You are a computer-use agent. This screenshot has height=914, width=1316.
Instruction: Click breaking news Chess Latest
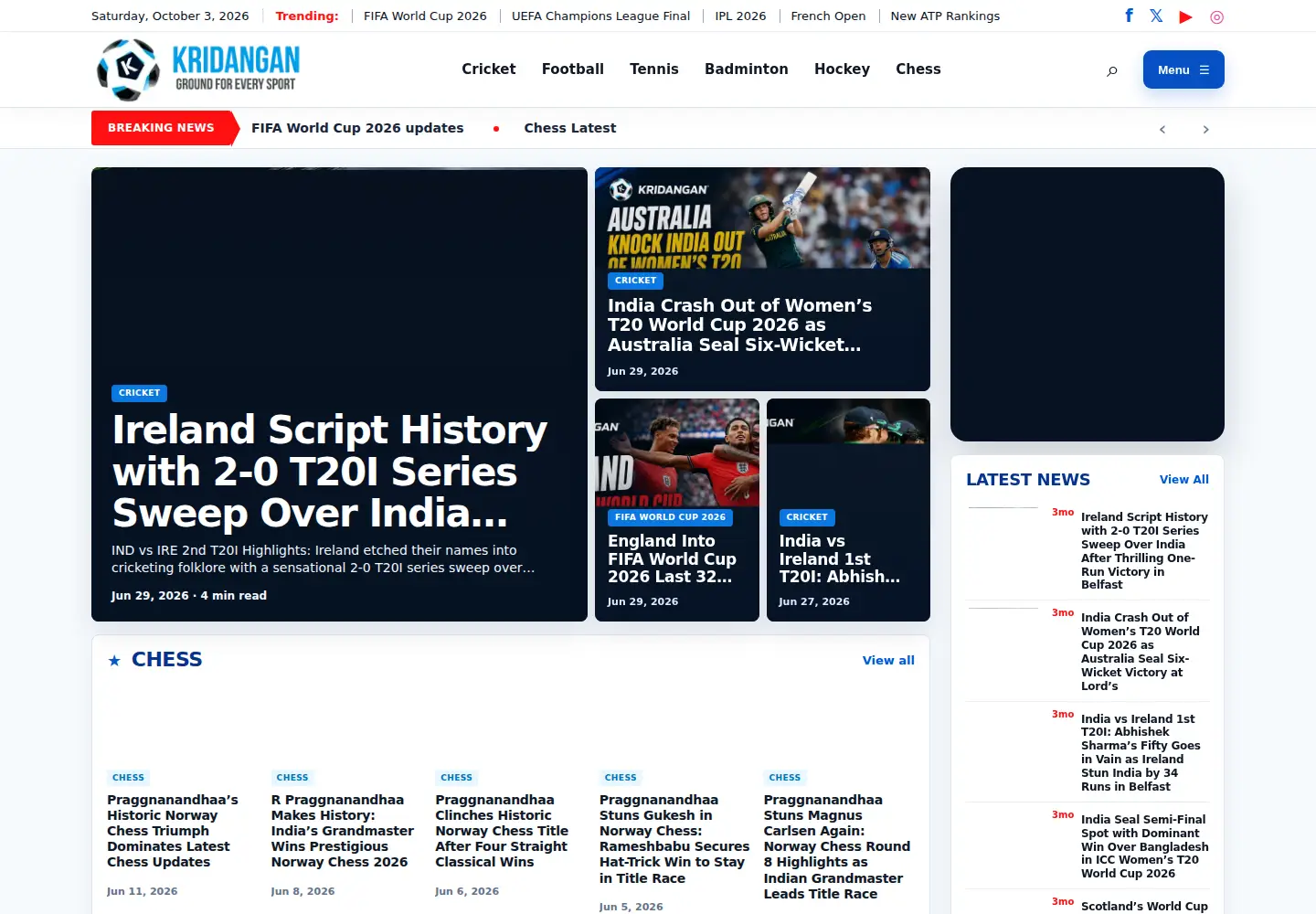coord(570,128)
